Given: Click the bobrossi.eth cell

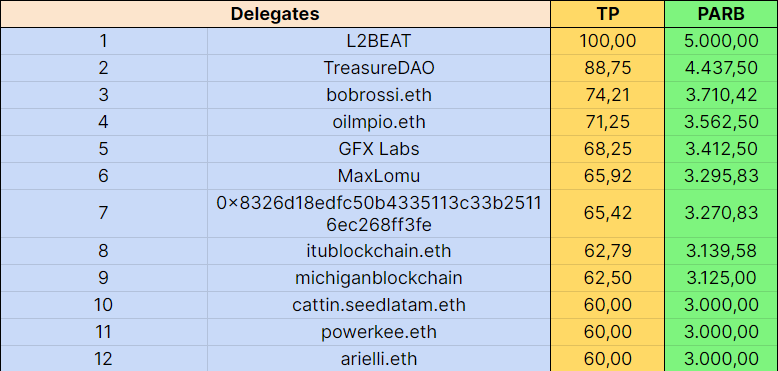Looking at the screenshot, I should coord(379,95).
